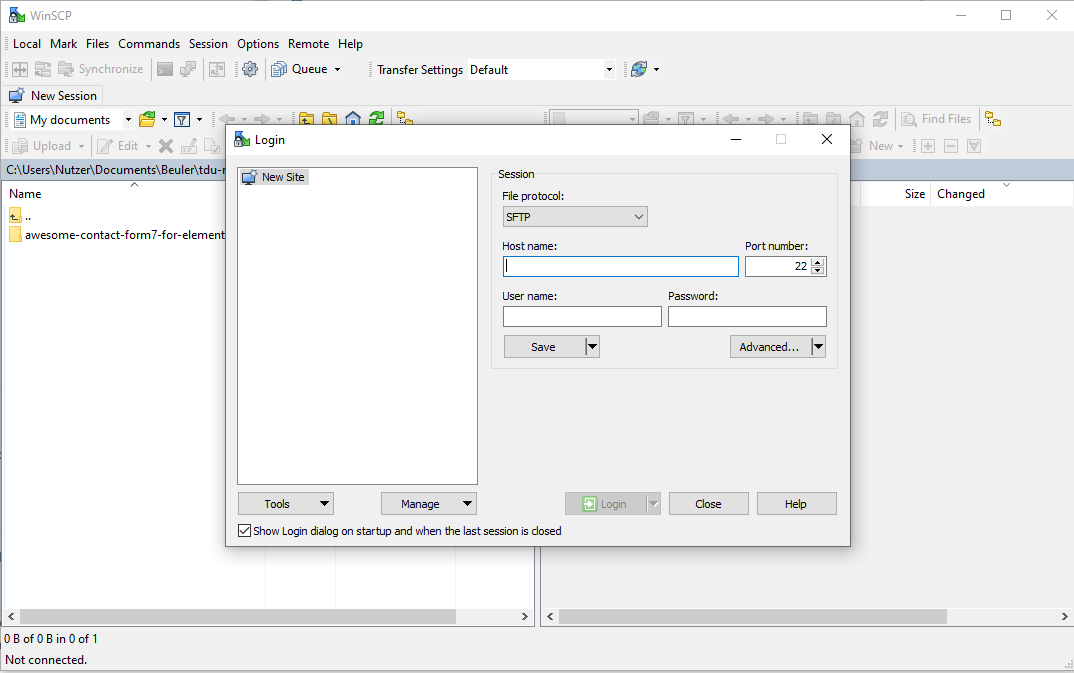
Task: Click the Queue list icon
Action: (279, 69)
